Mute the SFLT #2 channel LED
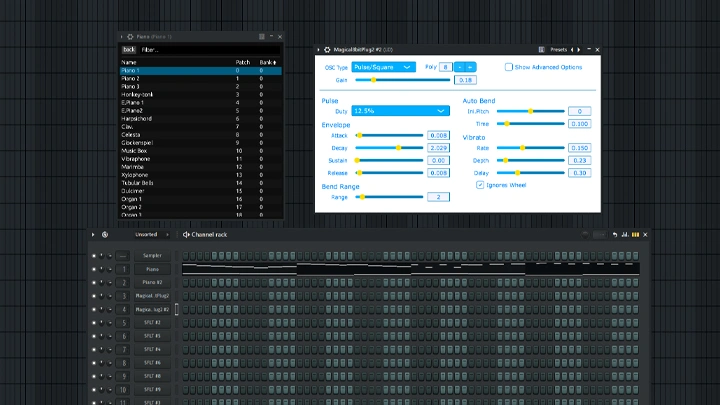This screenshot has width=720, height=405. pos(94,323)
